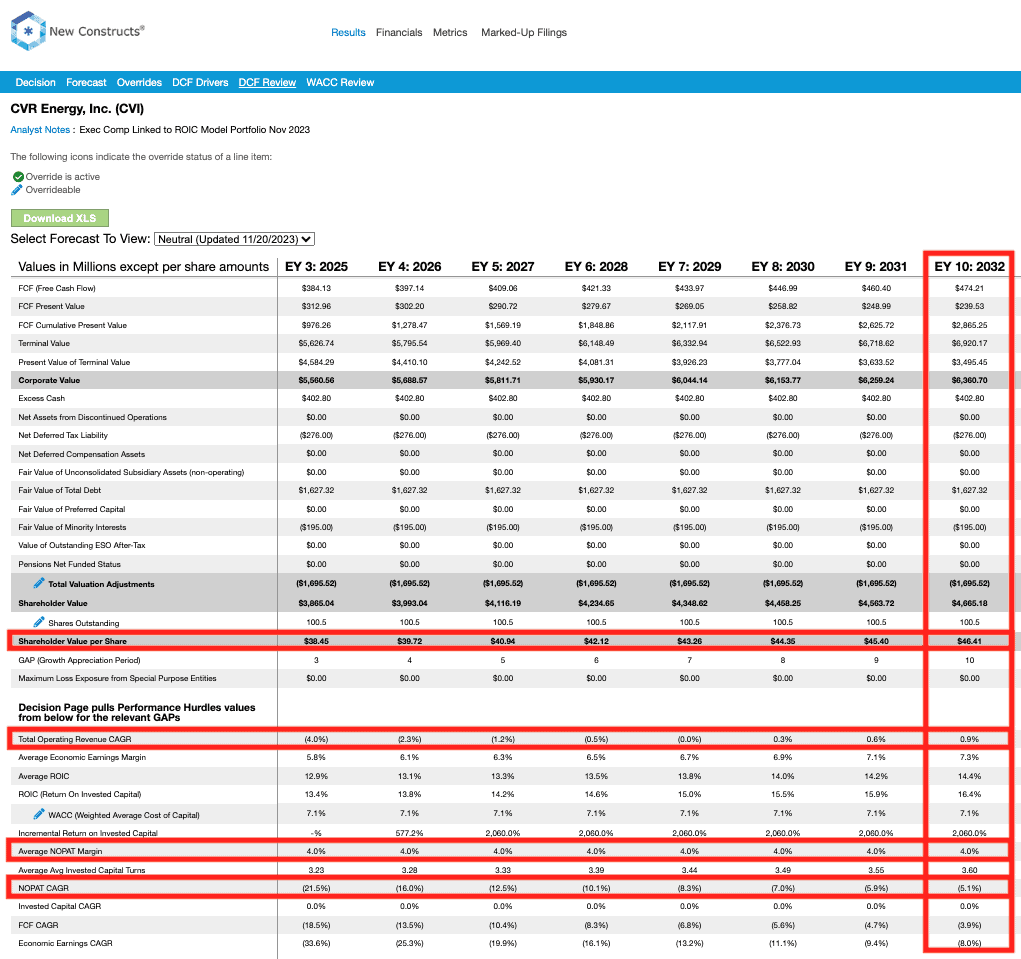The width and height of the screenshot is (1021, 959).
Task: Click the Pensions Net Funded Status label
Action: coord(70,564)
